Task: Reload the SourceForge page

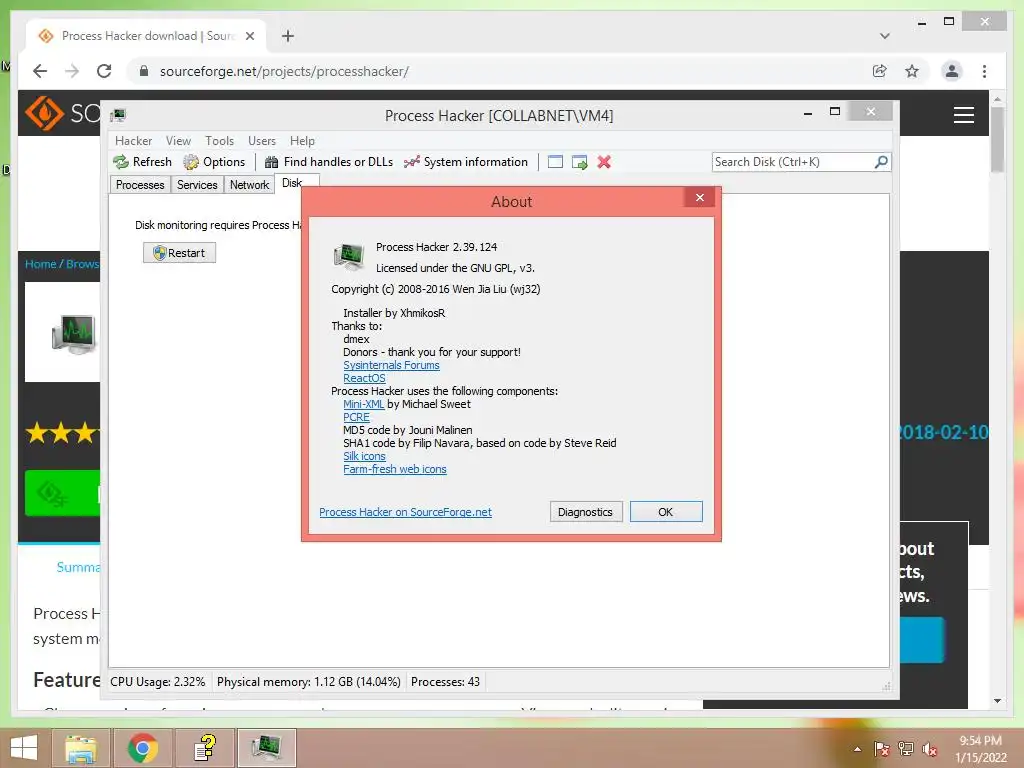Action: point(104,71)
